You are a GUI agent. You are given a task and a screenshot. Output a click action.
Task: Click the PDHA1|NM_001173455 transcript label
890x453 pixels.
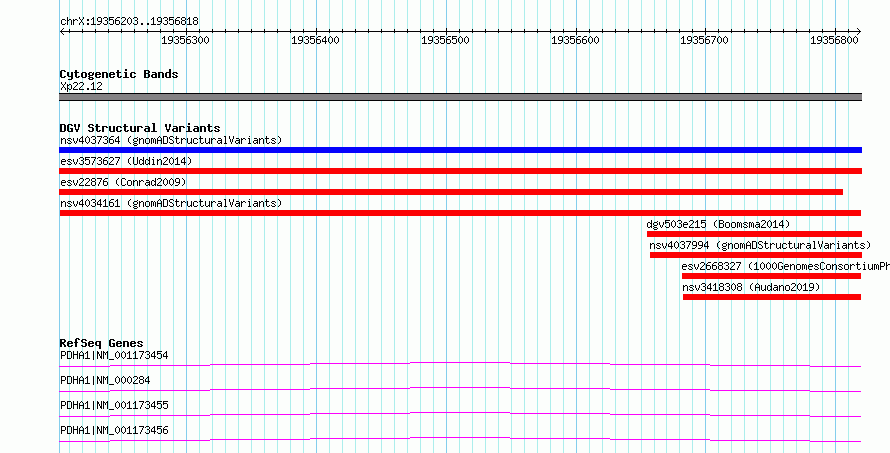114,405
